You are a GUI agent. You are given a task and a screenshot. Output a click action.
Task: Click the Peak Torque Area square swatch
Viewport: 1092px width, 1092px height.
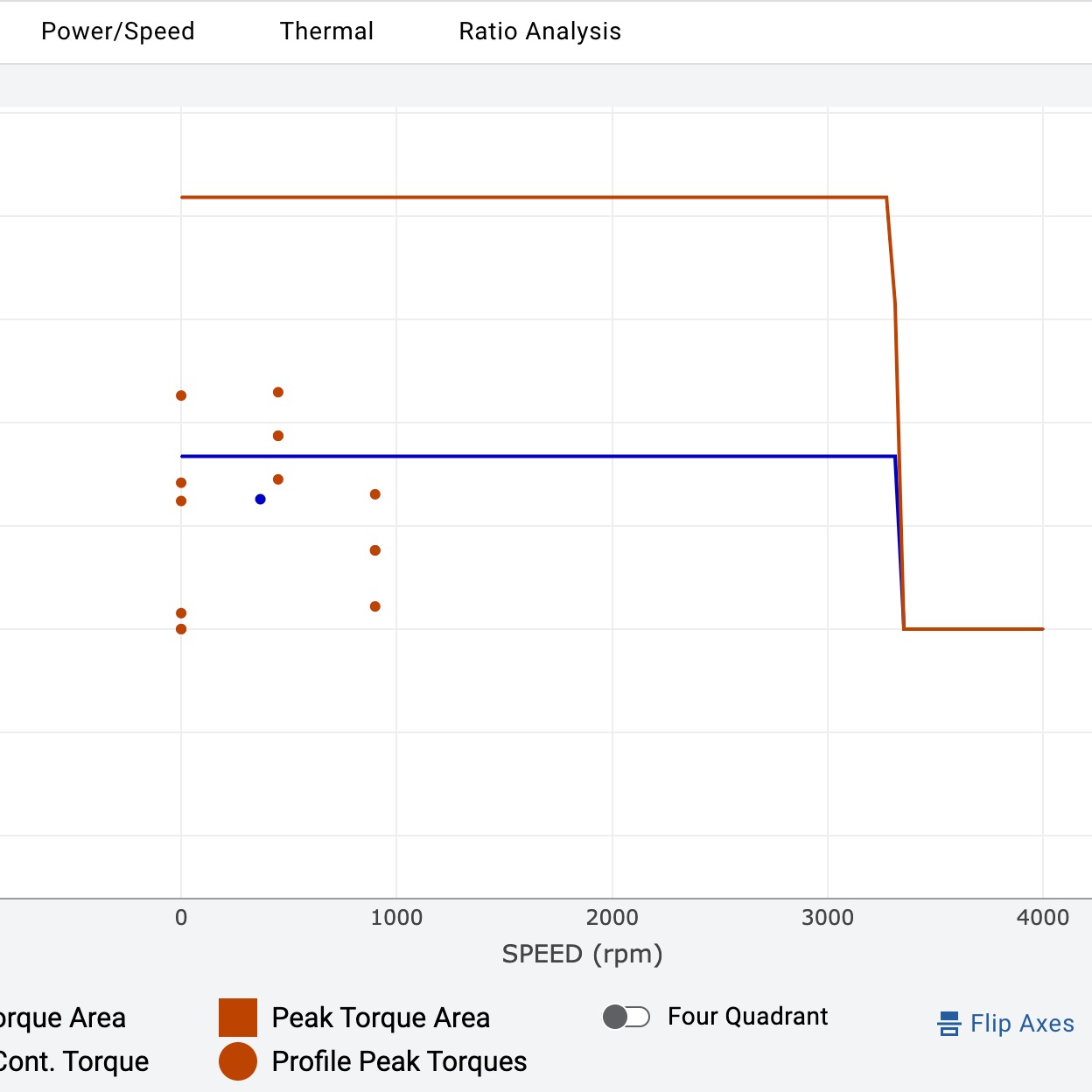238,1018
